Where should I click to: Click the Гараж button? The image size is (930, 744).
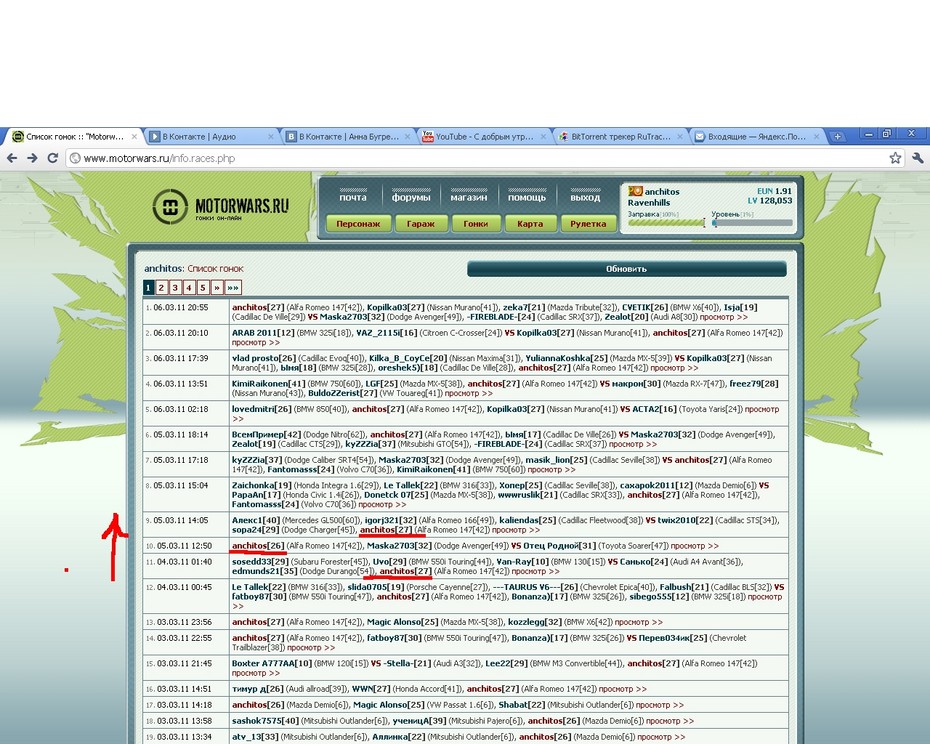tap(421, 224)
